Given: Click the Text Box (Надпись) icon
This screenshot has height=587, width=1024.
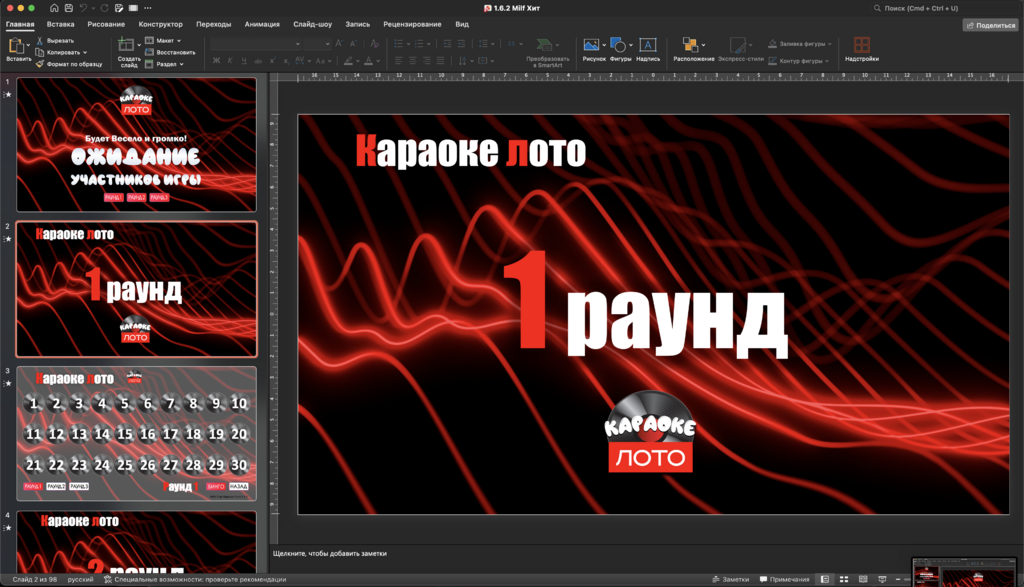Looking at the screenshot, I should coord(647,44).
